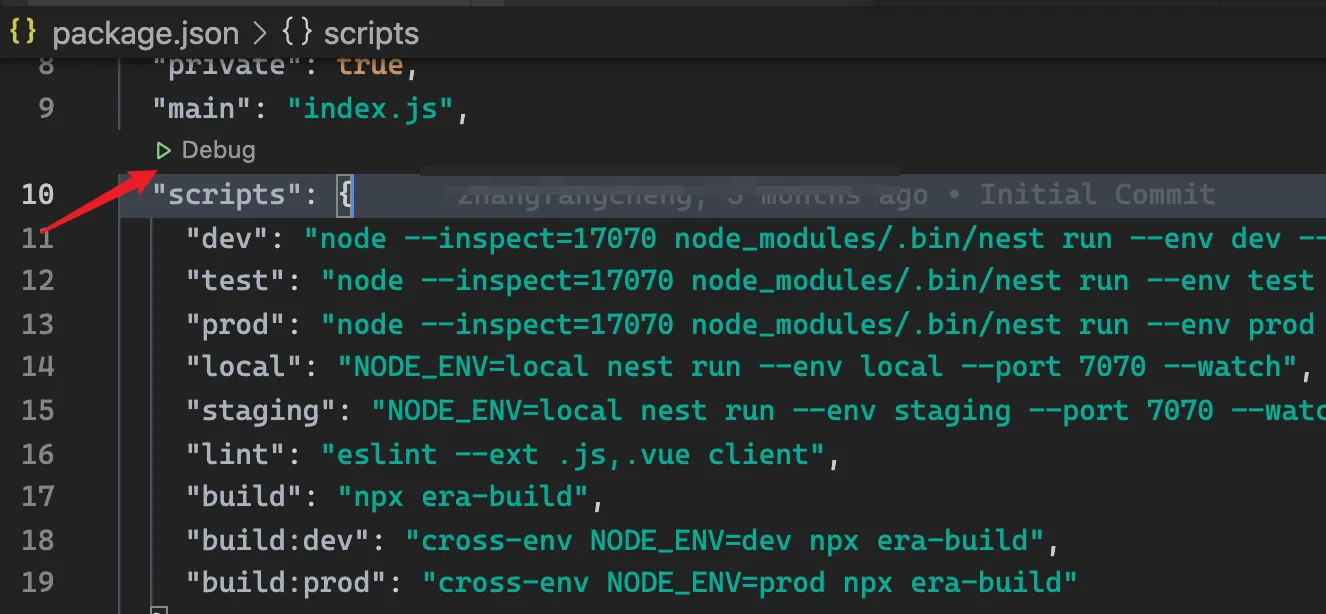Click line number 14 in the gutter
Screen dimensions: 1326x614
tap(38, 366)
